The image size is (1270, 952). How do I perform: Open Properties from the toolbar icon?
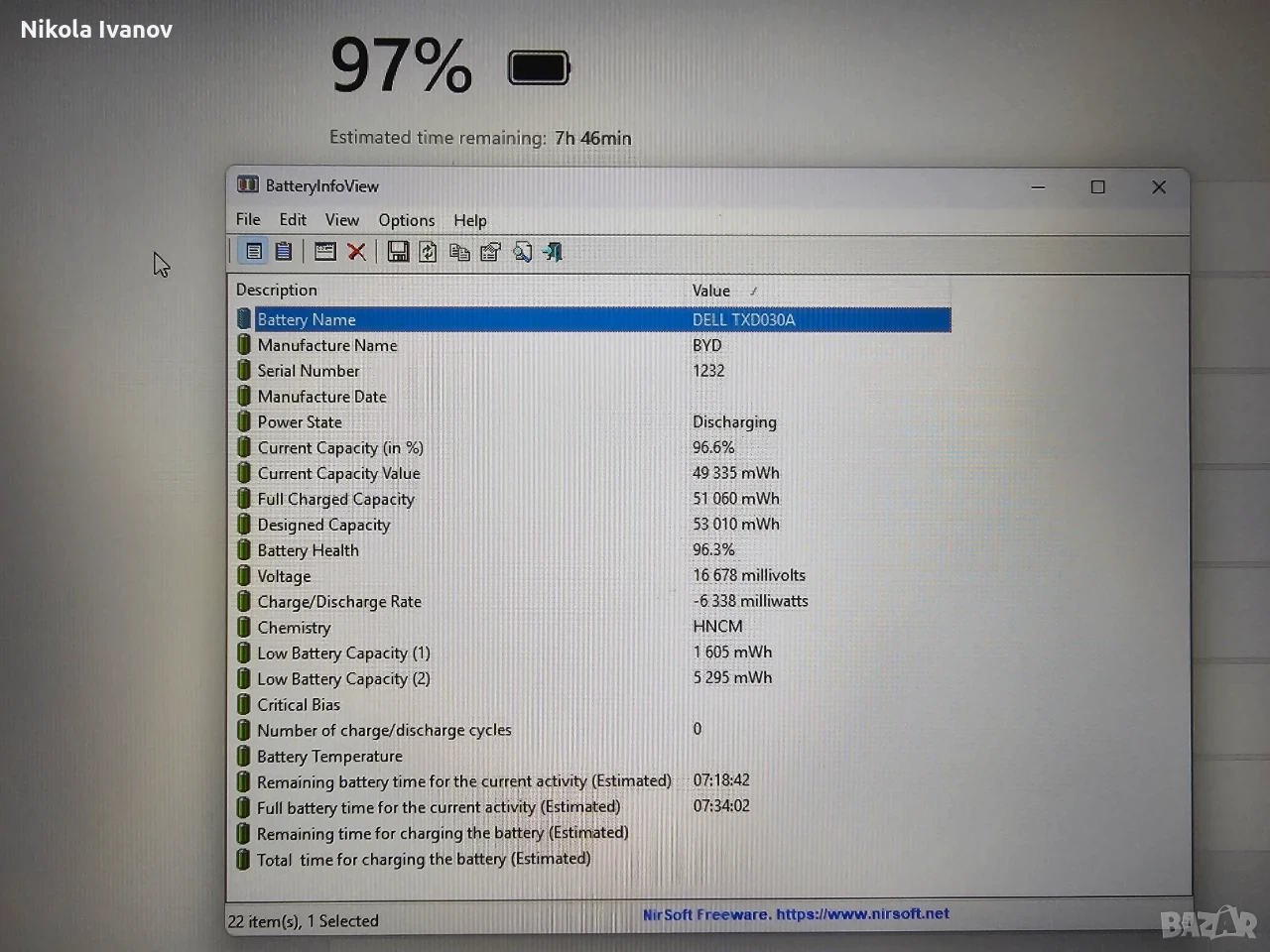490,252
